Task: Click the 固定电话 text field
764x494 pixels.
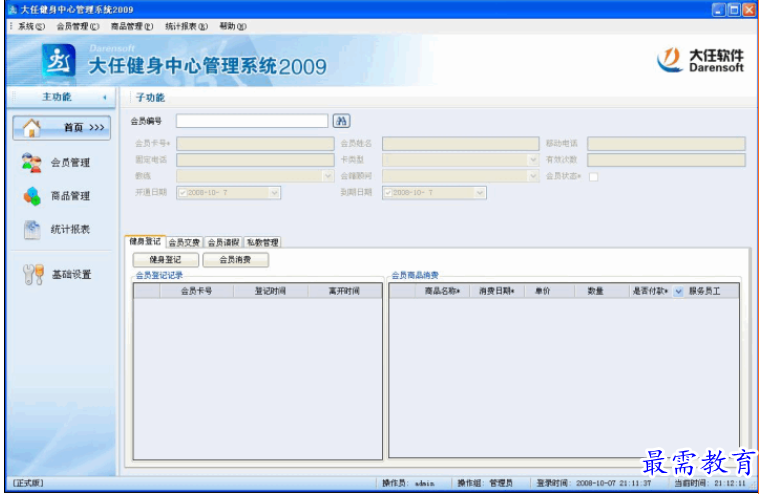Action: (255, 160)
